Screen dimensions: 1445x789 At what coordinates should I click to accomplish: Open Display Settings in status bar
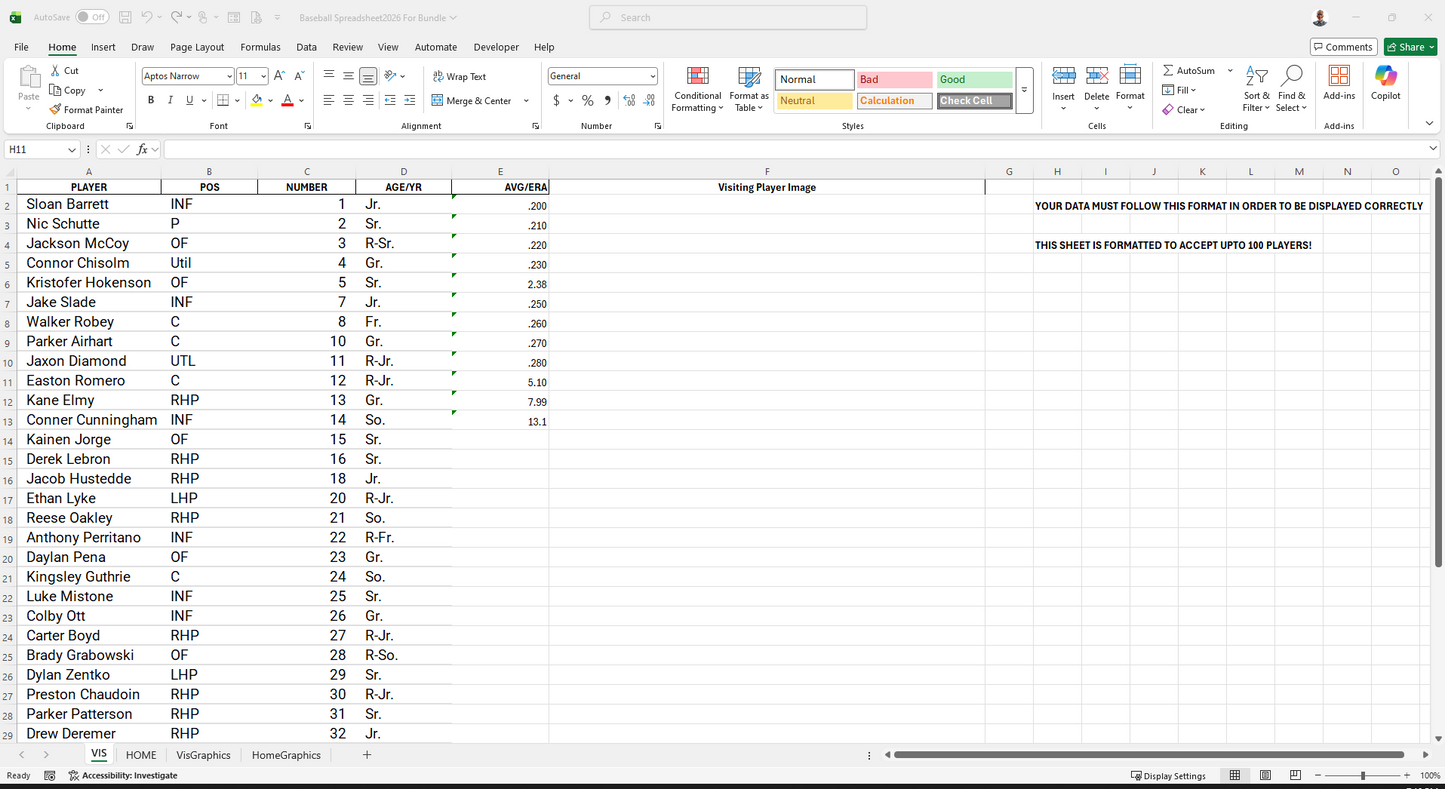(x=1168, y=776)
